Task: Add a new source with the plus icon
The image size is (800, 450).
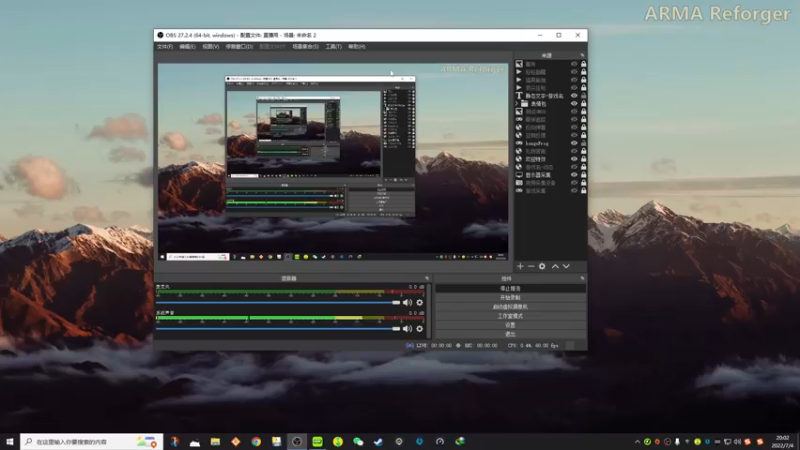Action: (520, 266)
